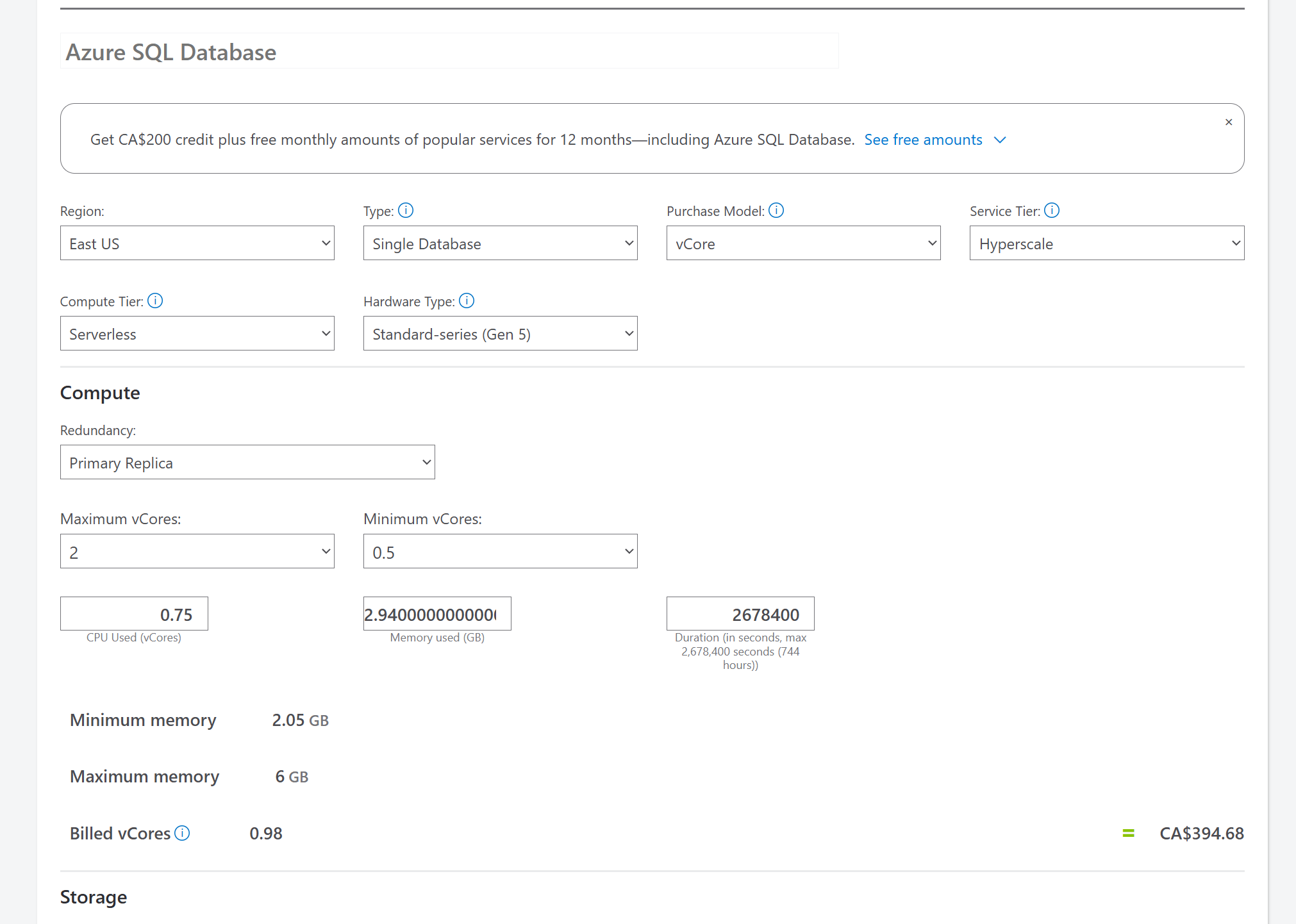The height and width of the screenshot is (924, 1296).
Task: Click the Compute Tier info icon
Action: pos(155,301)
